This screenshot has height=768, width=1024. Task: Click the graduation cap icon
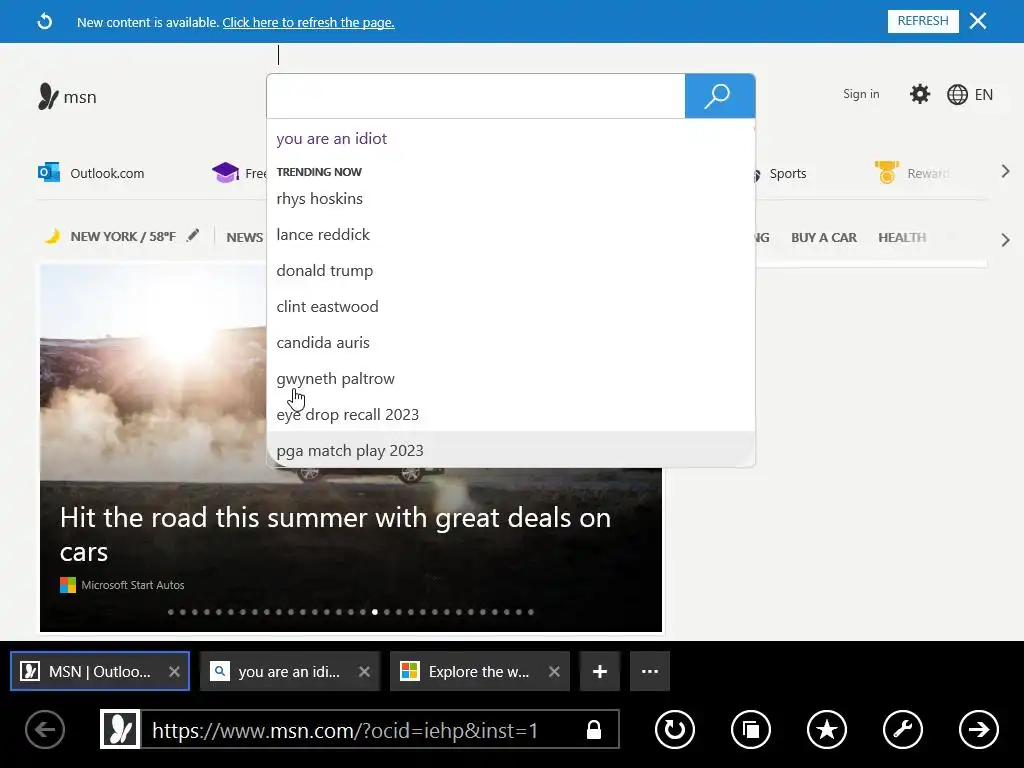tap(225, 173)
